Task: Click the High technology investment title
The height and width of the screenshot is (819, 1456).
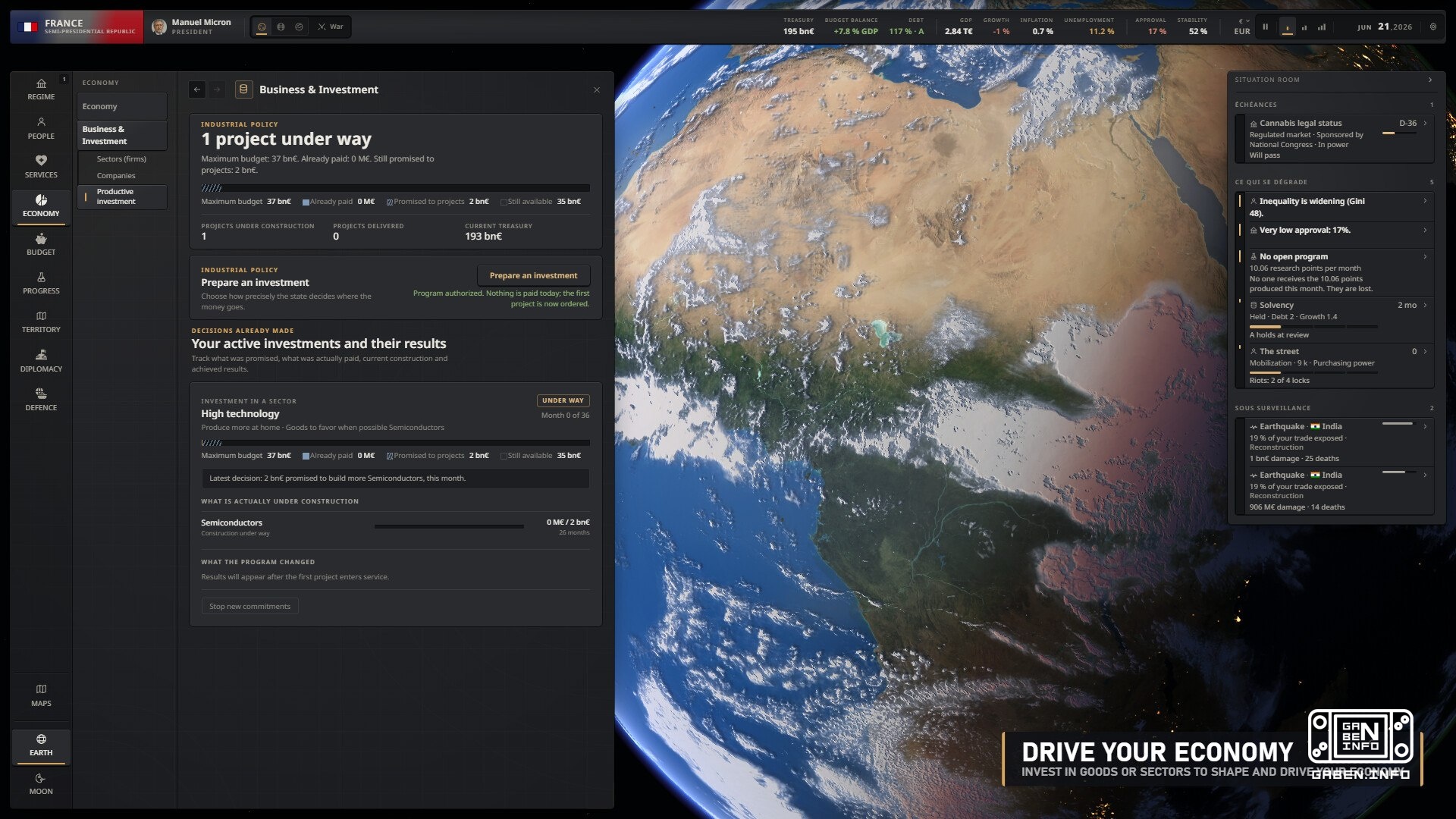Action: click(x=240, y=414)
